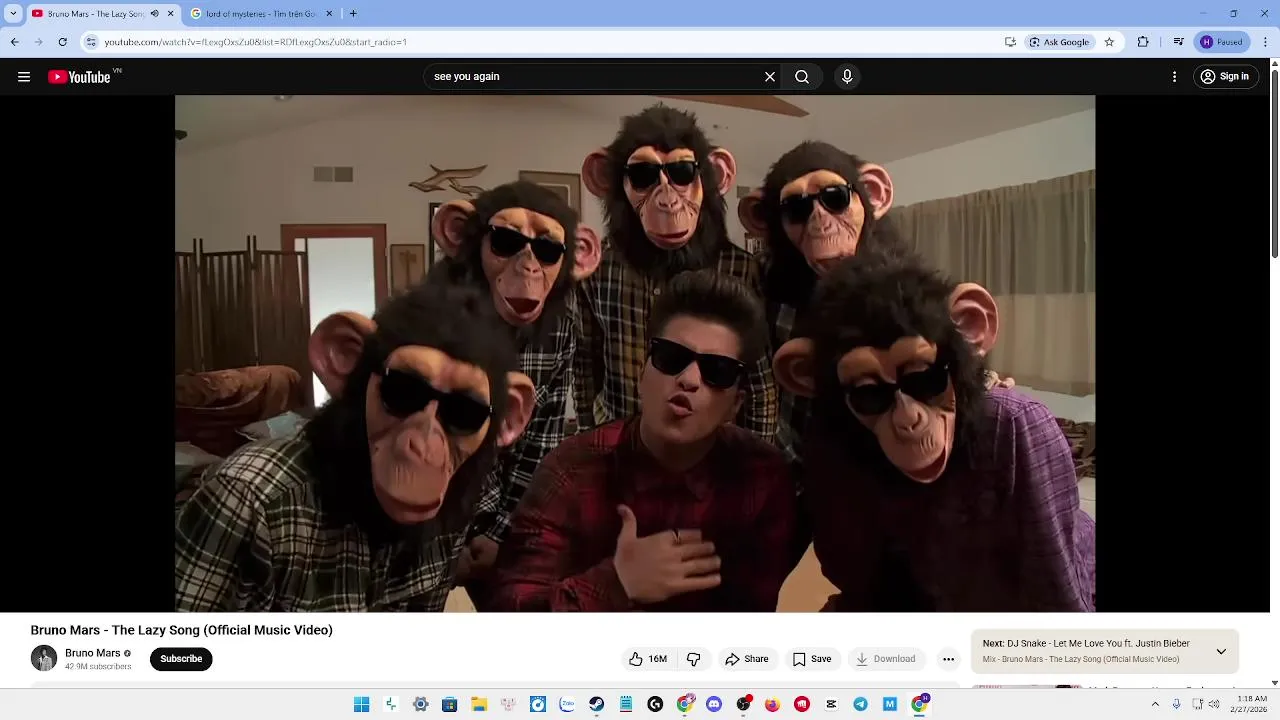Click the Ask Google lens button
Screen dimensions: 1280x720
(1060, 42)
